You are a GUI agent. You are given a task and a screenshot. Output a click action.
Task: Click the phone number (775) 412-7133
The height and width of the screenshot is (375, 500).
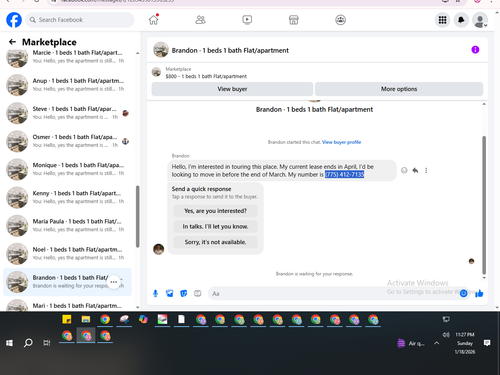pos(344,174)
